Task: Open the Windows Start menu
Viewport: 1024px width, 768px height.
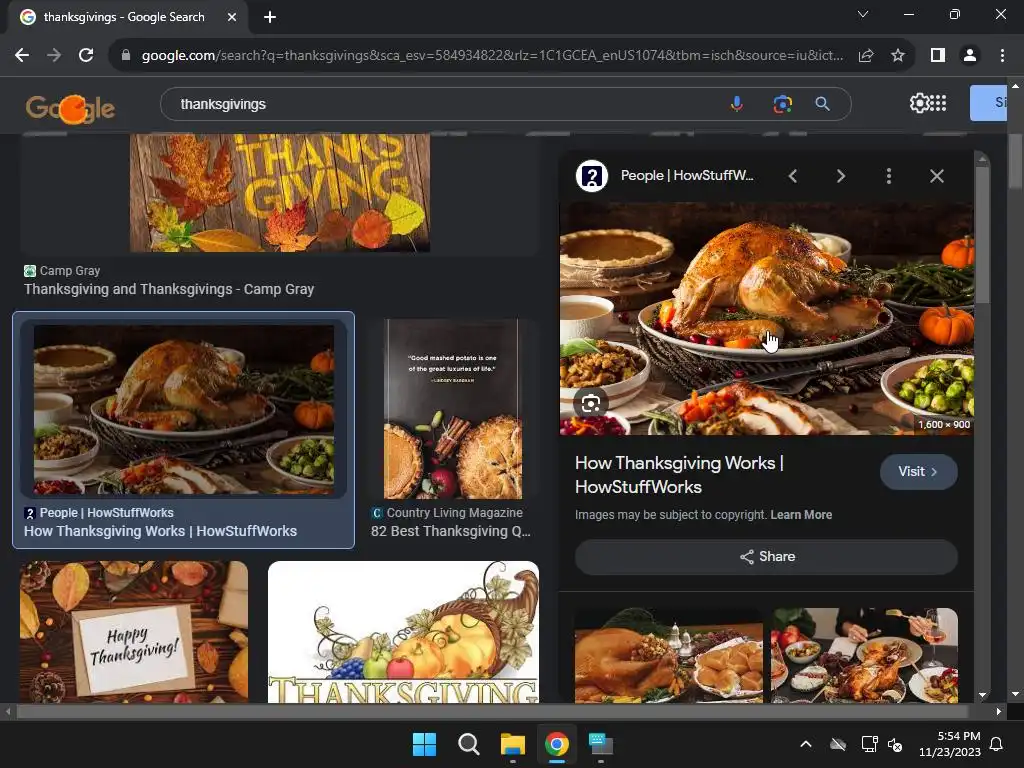Action: (424, 744)
